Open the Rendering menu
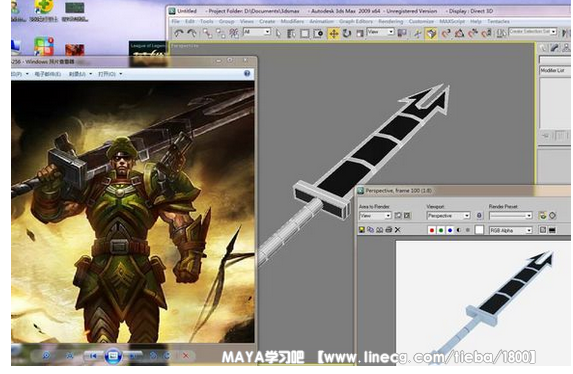Image resolution: width=573 pixels, height=374 pixels. coord(390,22)
